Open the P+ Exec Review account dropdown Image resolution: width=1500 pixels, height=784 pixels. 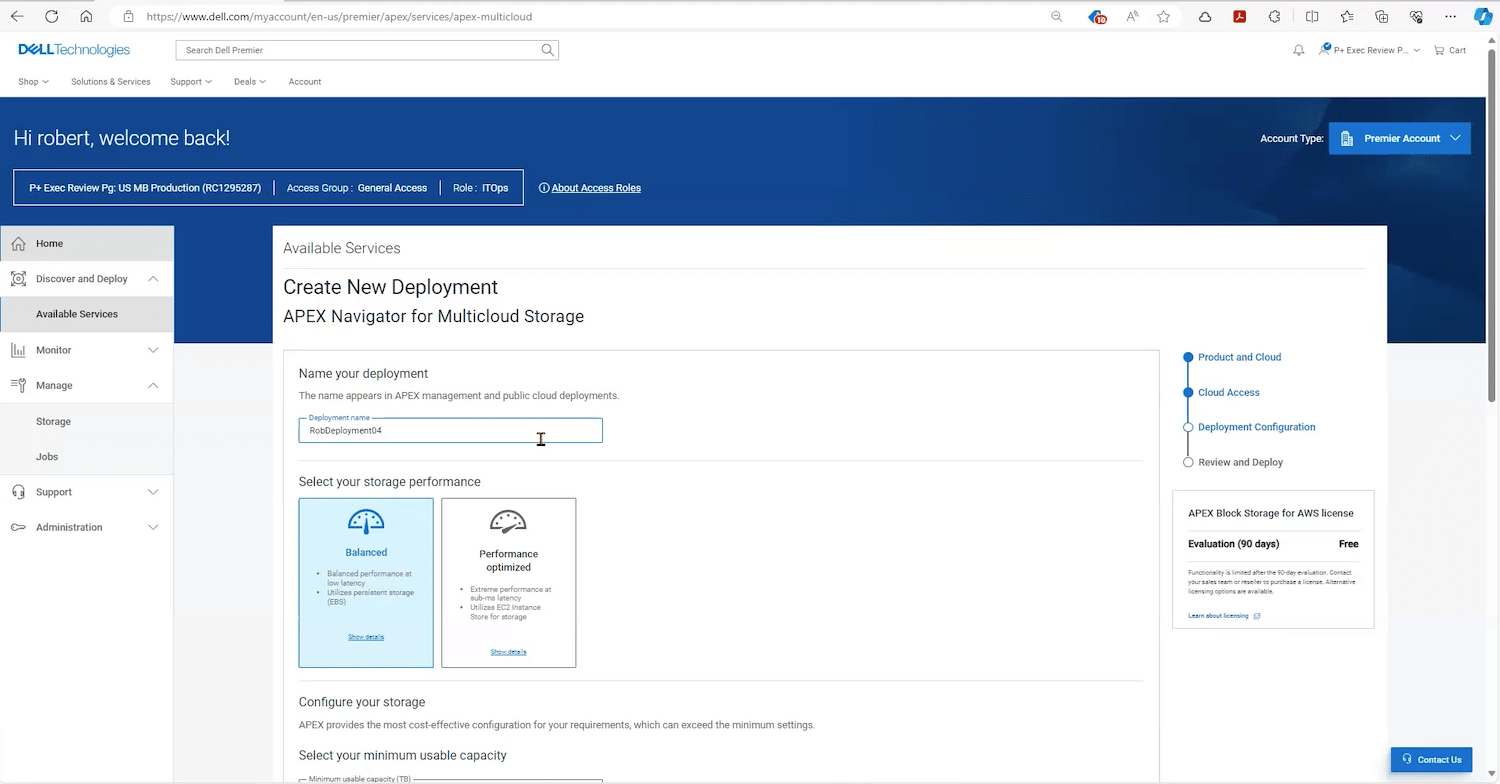click(1369, 50)
